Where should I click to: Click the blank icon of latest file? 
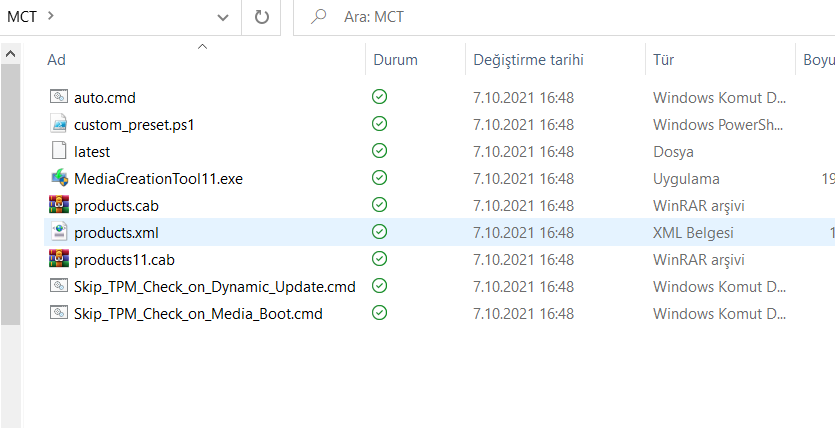tap(59, 152)
